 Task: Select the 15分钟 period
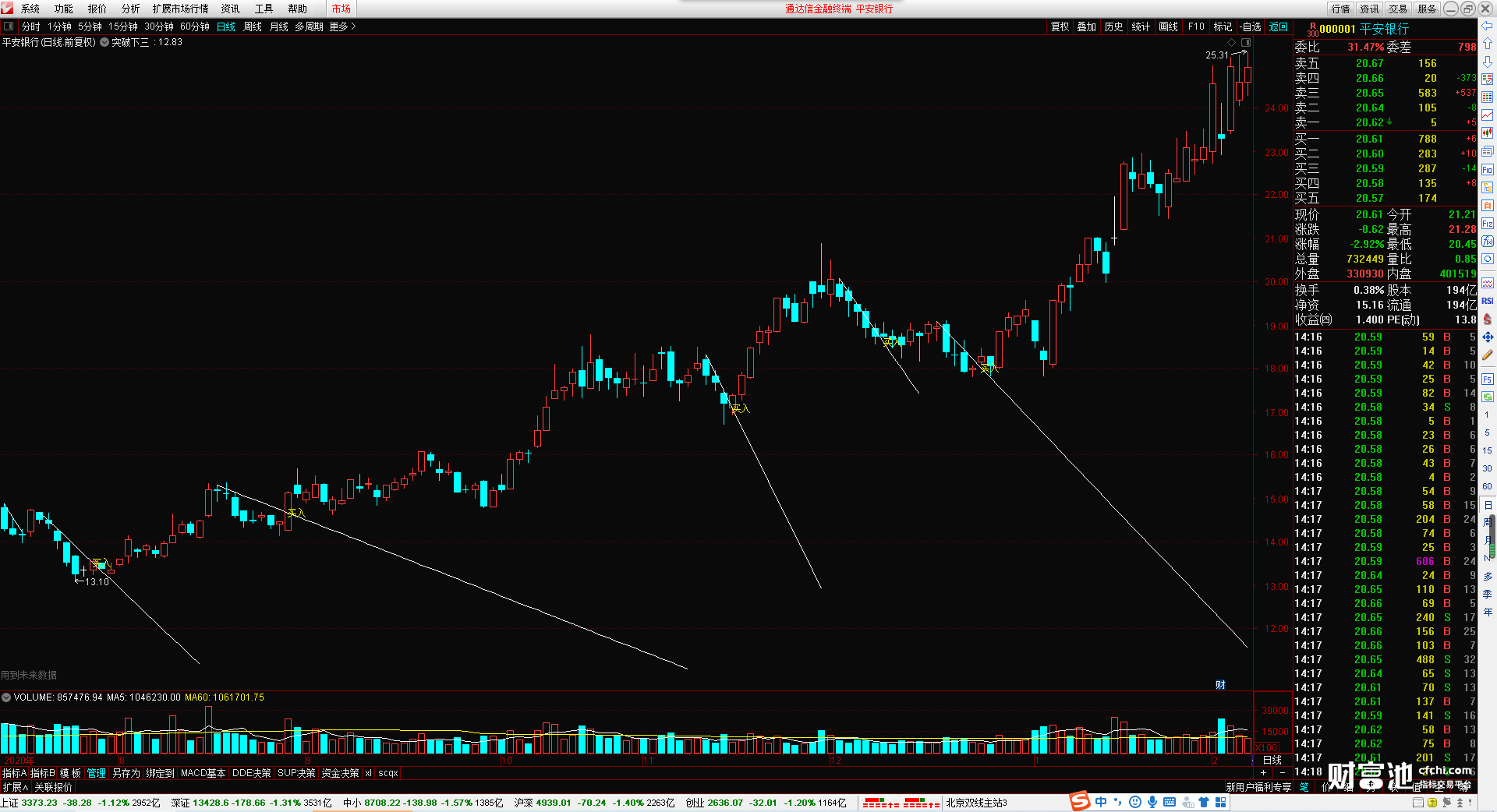(123, 26)
